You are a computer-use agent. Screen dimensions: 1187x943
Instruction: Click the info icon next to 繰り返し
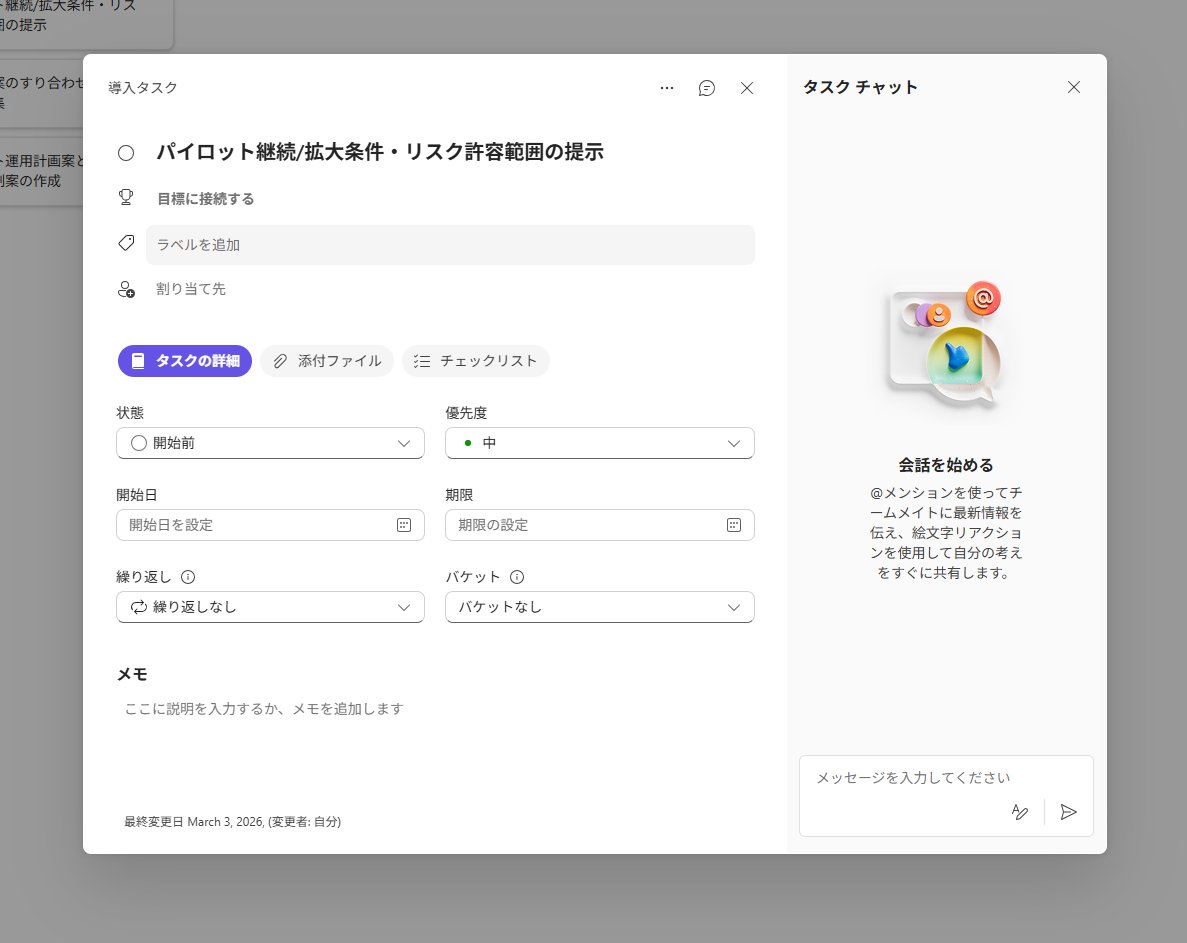pyautogui.click(x=188, y=576)
